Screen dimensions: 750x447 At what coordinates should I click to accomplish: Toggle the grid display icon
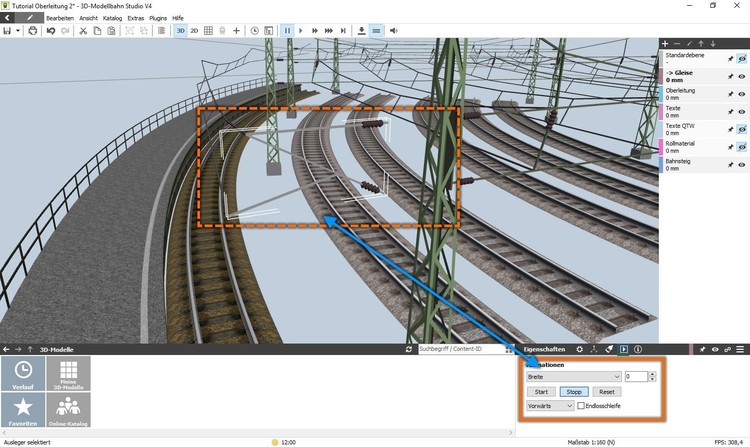[208, 31]
